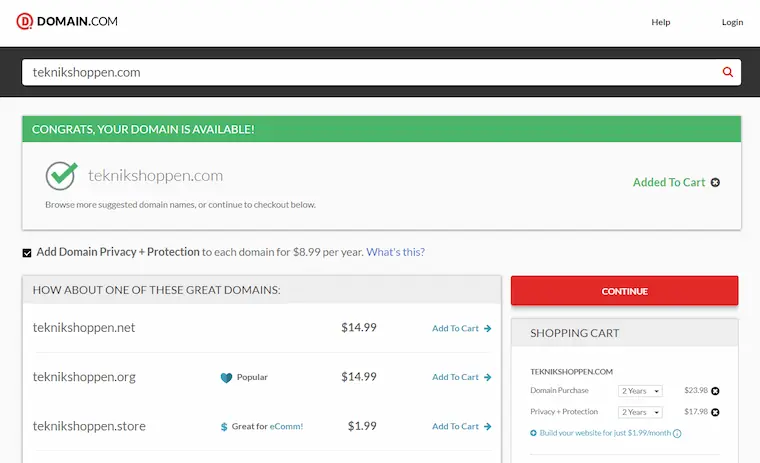Click the 'Great for' label text

coord(250,427)
